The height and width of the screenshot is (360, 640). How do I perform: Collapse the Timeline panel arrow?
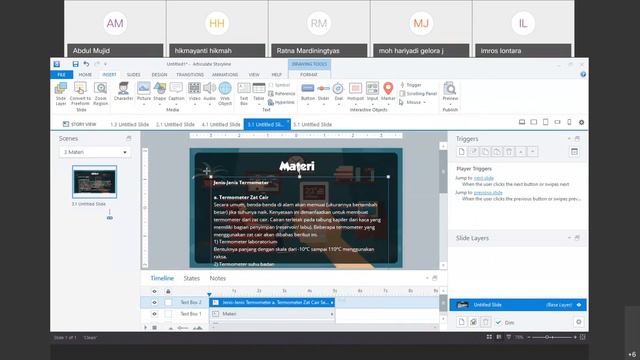tap(427, 278)
